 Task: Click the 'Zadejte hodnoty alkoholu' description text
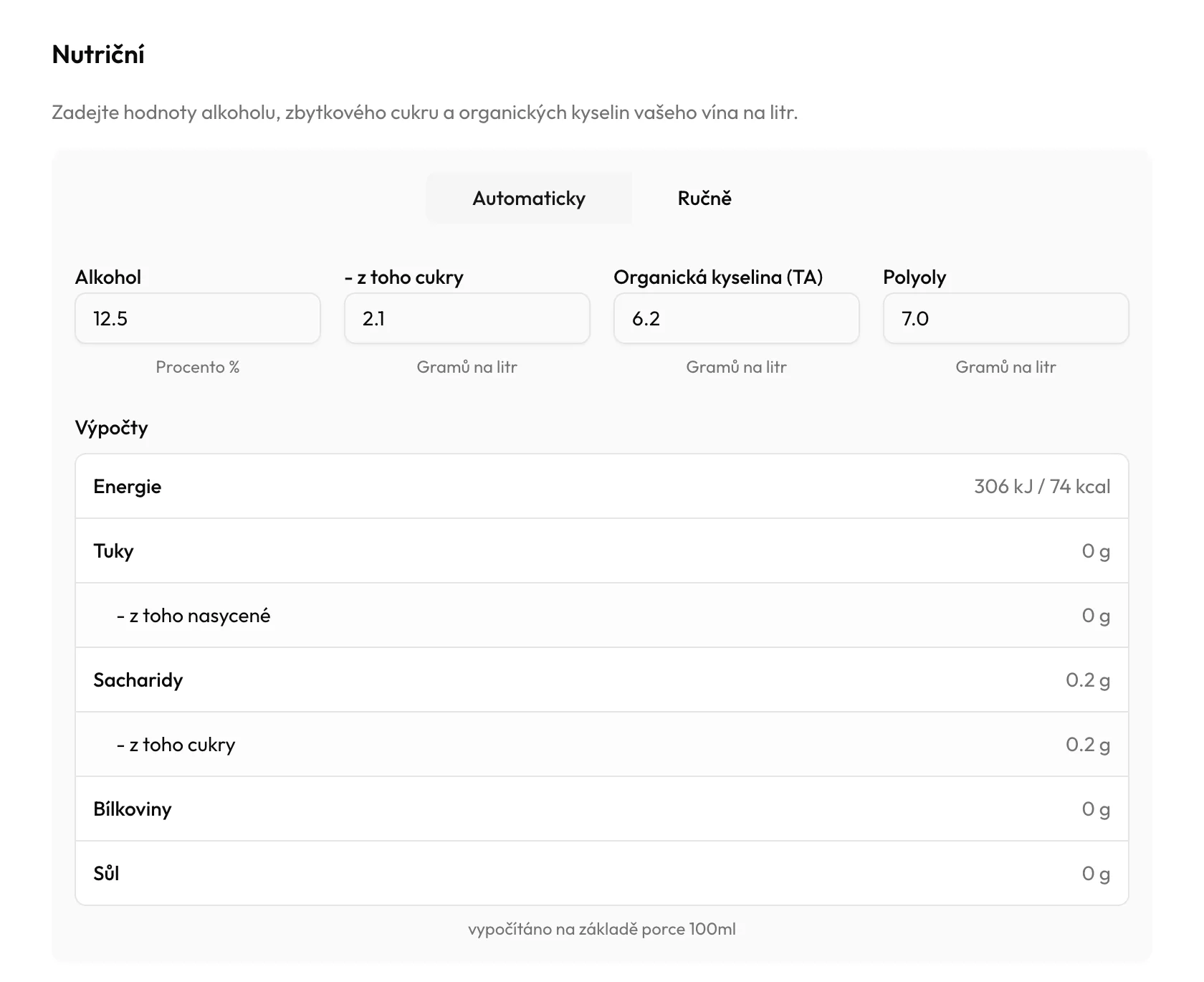(424, 113)
